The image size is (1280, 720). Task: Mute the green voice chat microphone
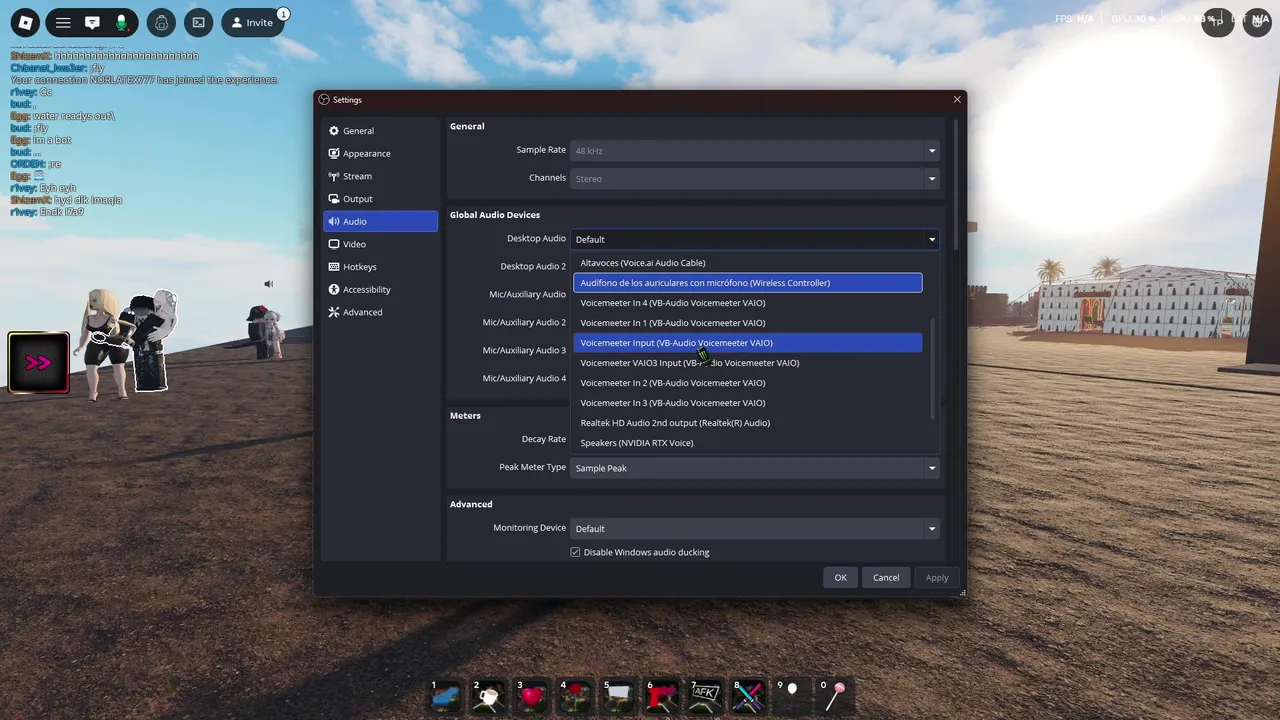(x=121, y=22)
